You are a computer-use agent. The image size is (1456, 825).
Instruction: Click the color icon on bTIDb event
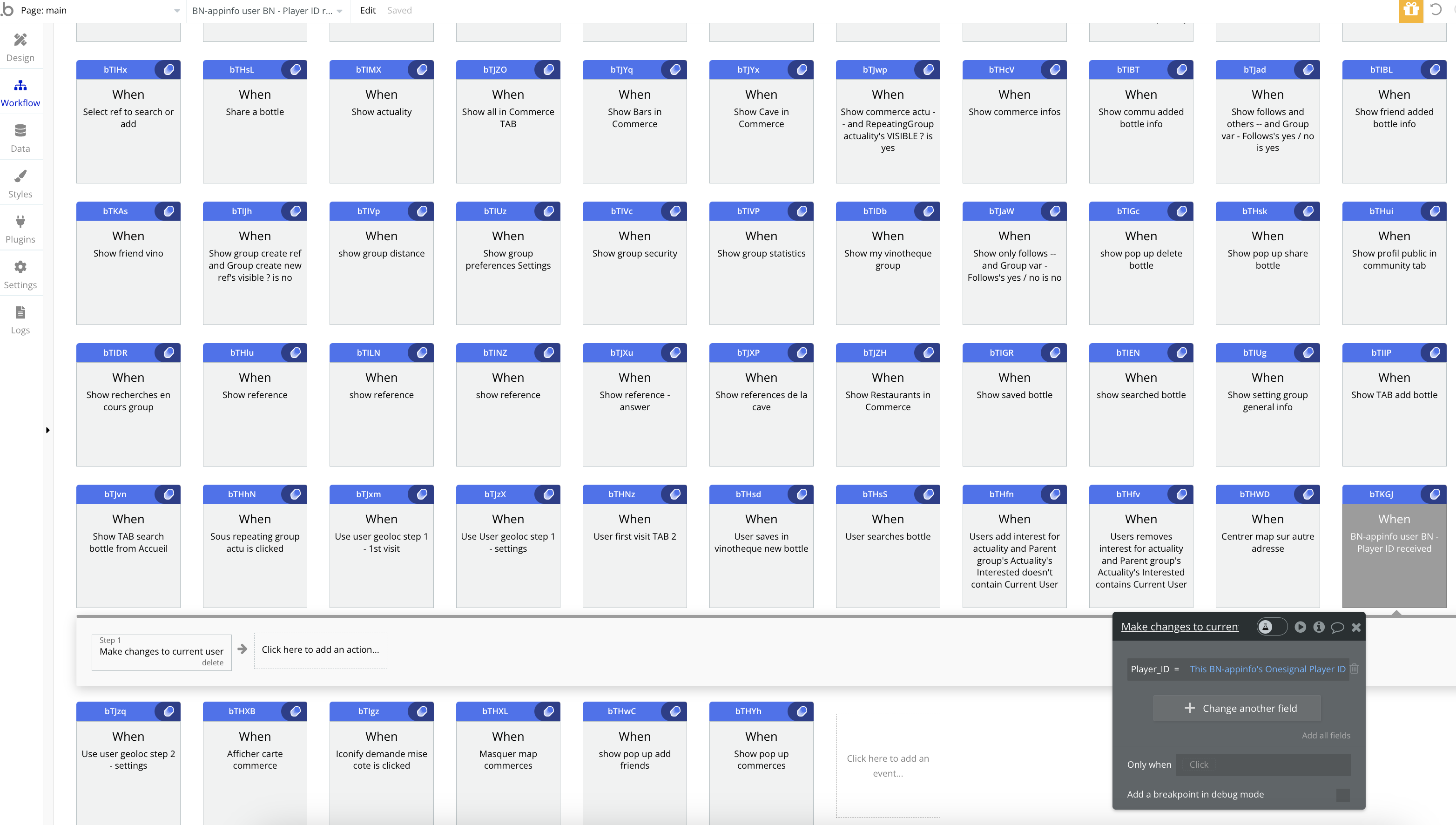928,211
